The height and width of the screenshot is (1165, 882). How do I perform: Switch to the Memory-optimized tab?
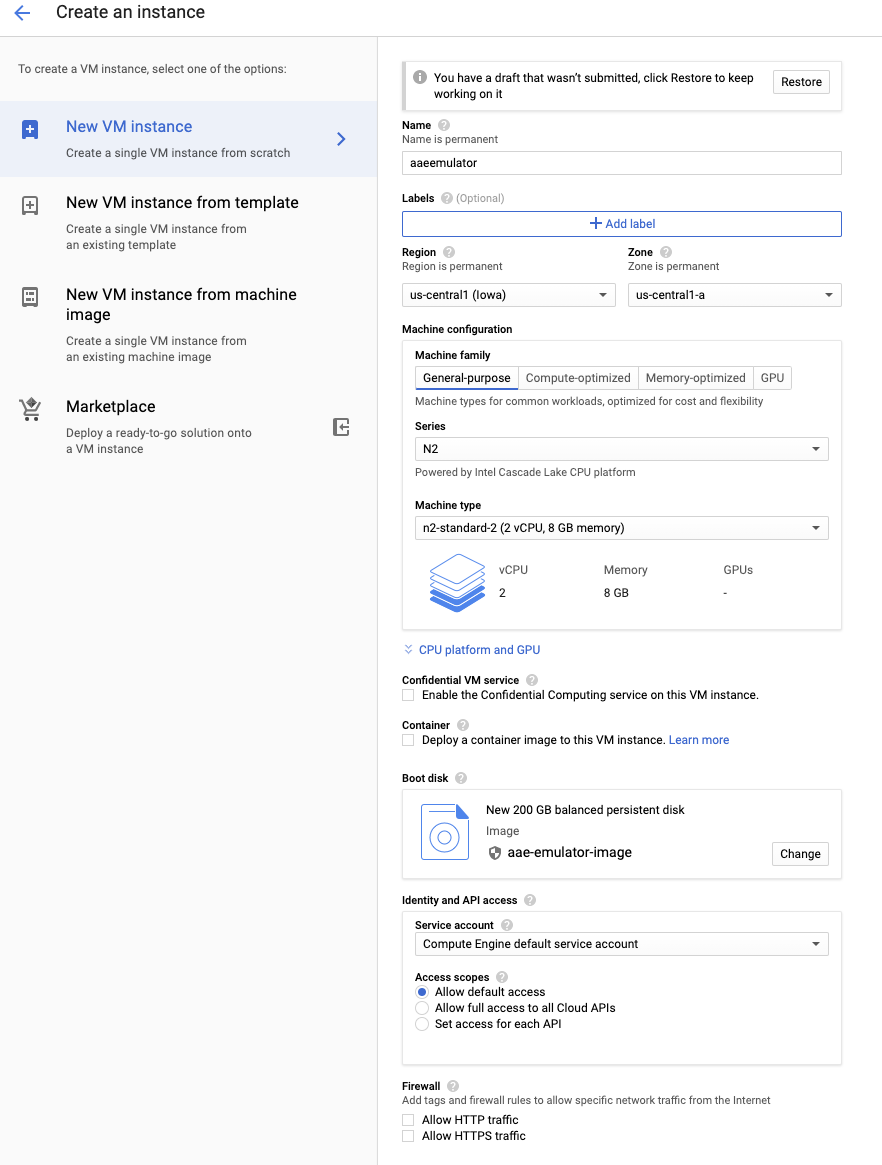(x=695, y=378)
